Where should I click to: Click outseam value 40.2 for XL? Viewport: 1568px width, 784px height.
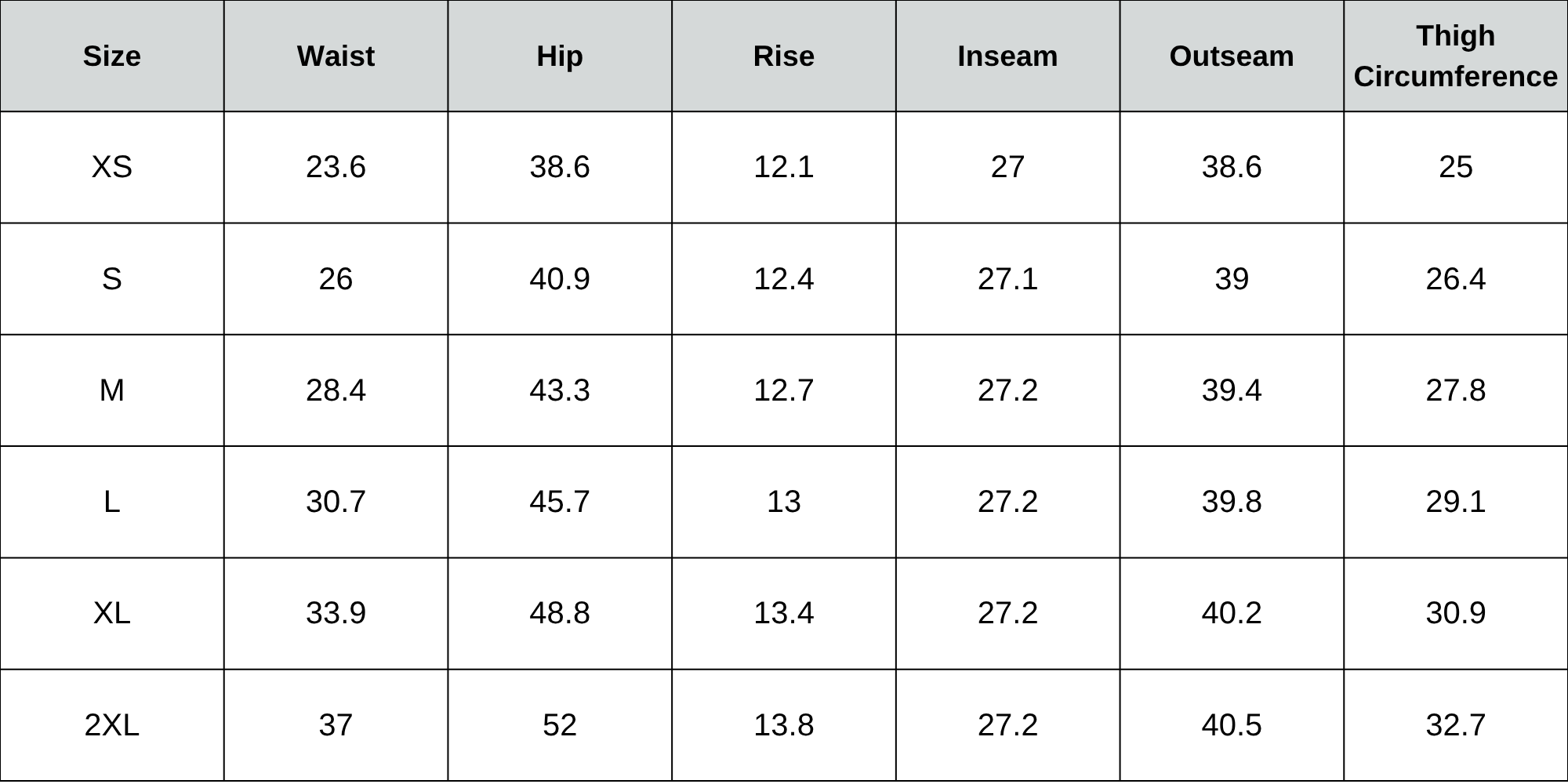pos(1232,613)
